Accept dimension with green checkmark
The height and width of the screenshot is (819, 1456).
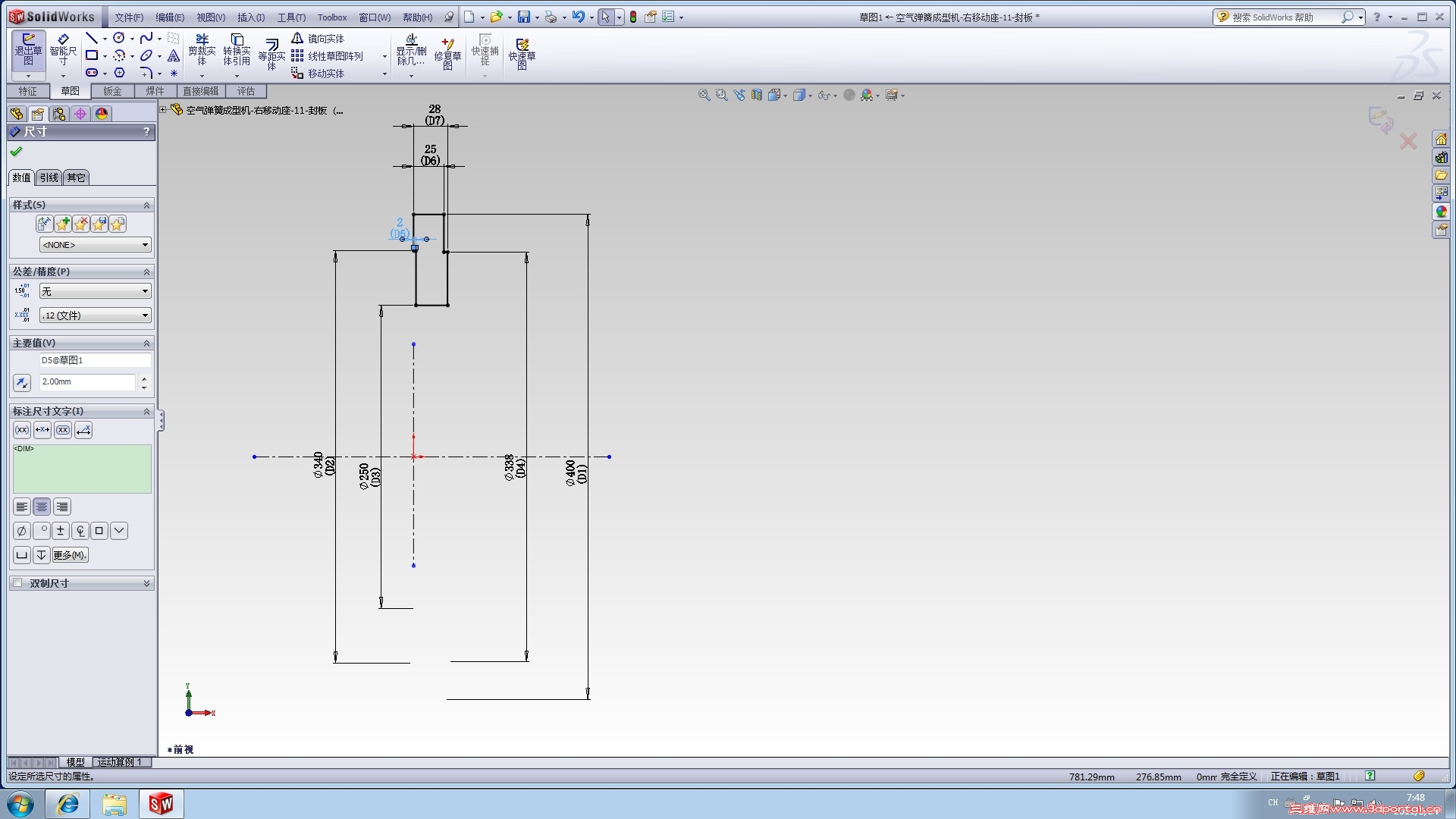click(x=16, y=152)
